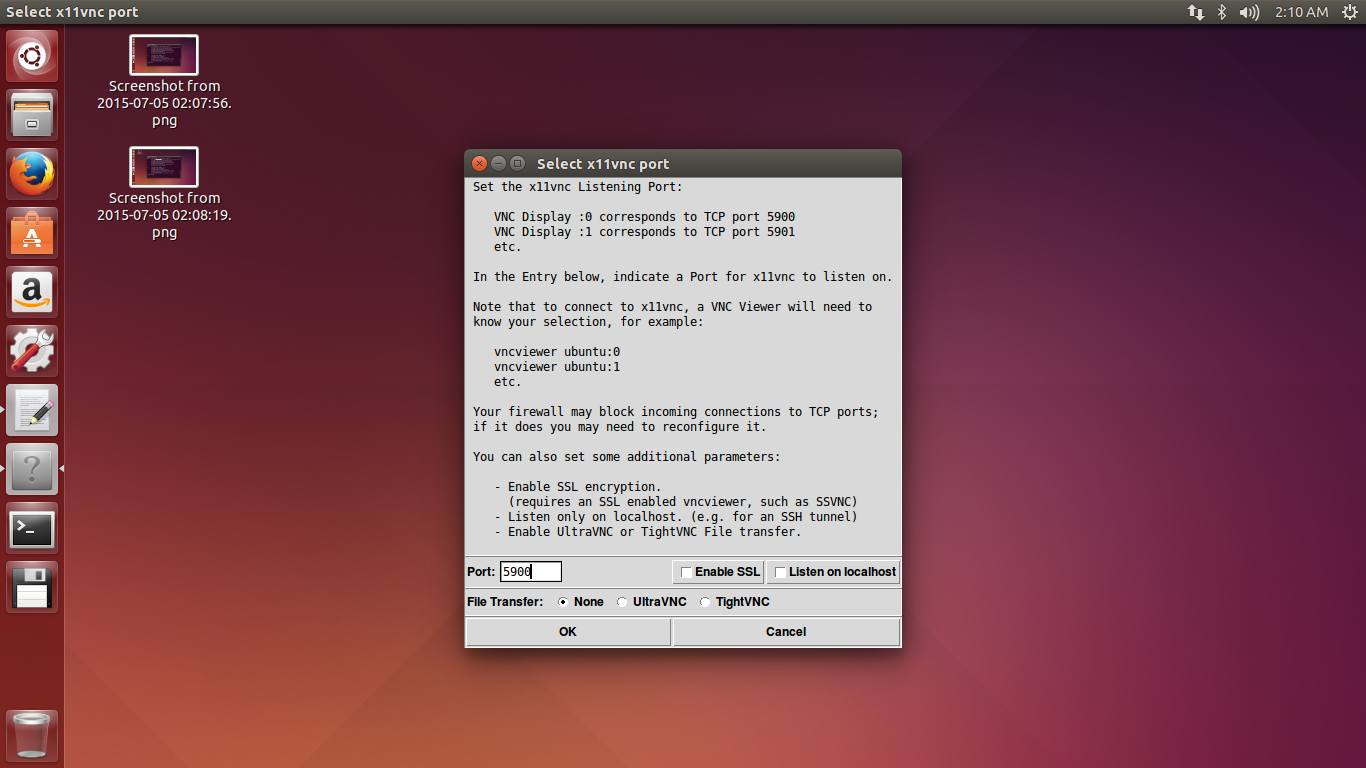Screen dimensions: 1366x768
Task: Click the text "vncviewer ubuntu:1"
Action: click(x=557, y=367)
